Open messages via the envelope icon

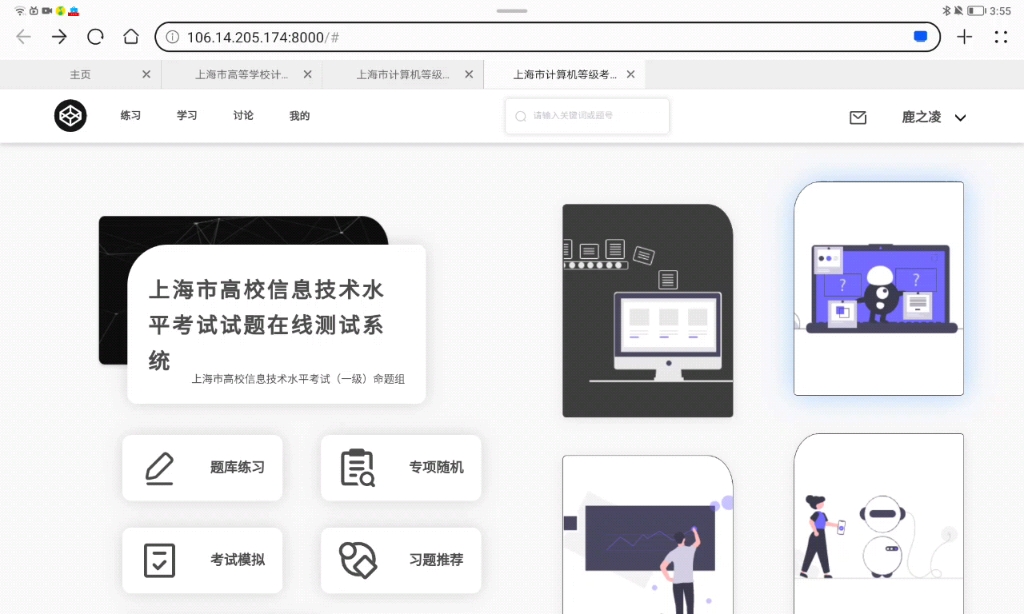[857, 117]
